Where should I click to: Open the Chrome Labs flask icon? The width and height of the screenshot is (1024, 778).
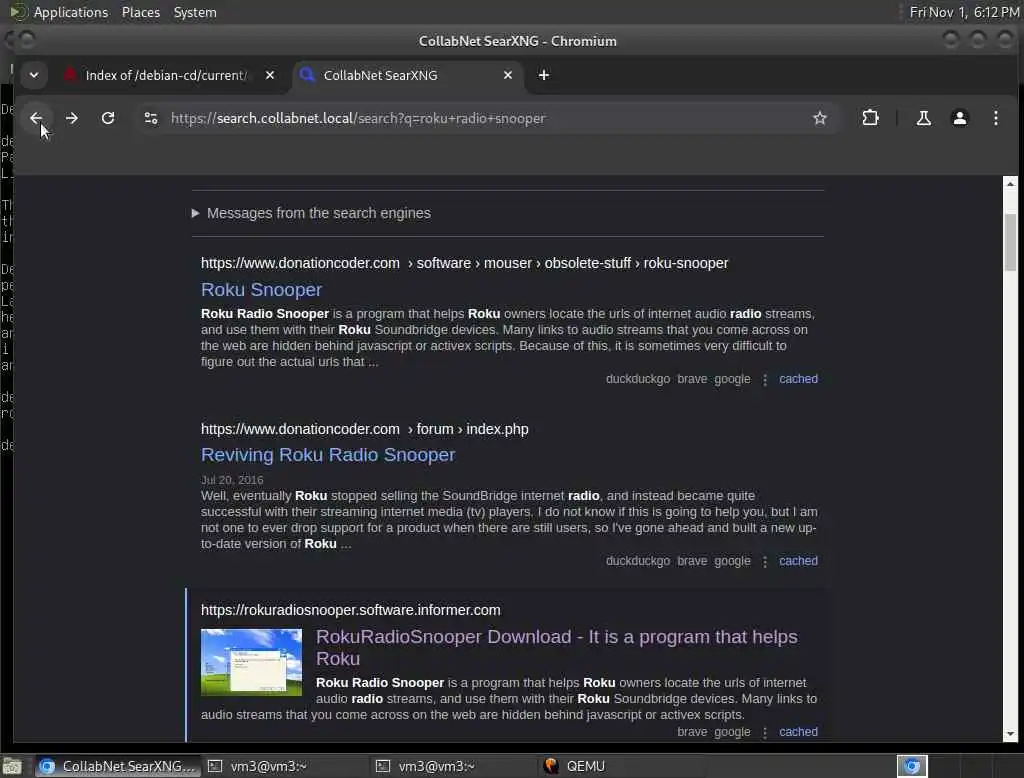click(x=923, y=118)
